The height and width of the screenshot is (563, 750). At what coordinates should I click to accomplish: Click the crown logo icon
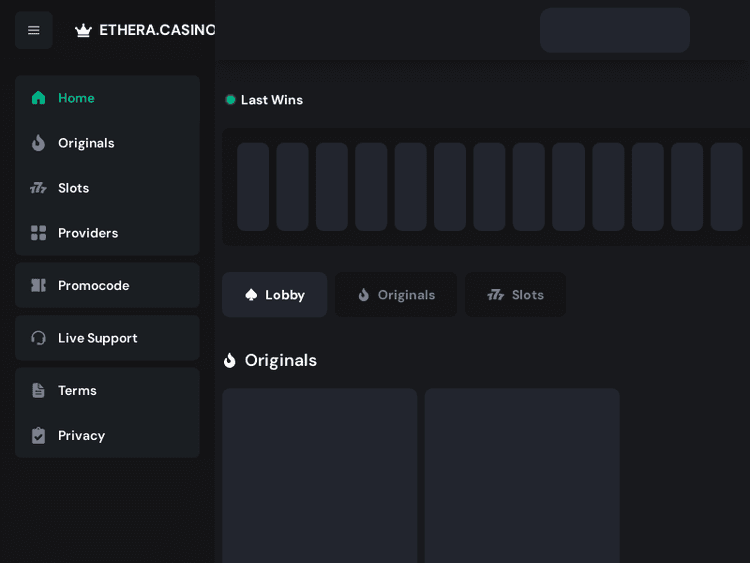[x=83, y=30]
